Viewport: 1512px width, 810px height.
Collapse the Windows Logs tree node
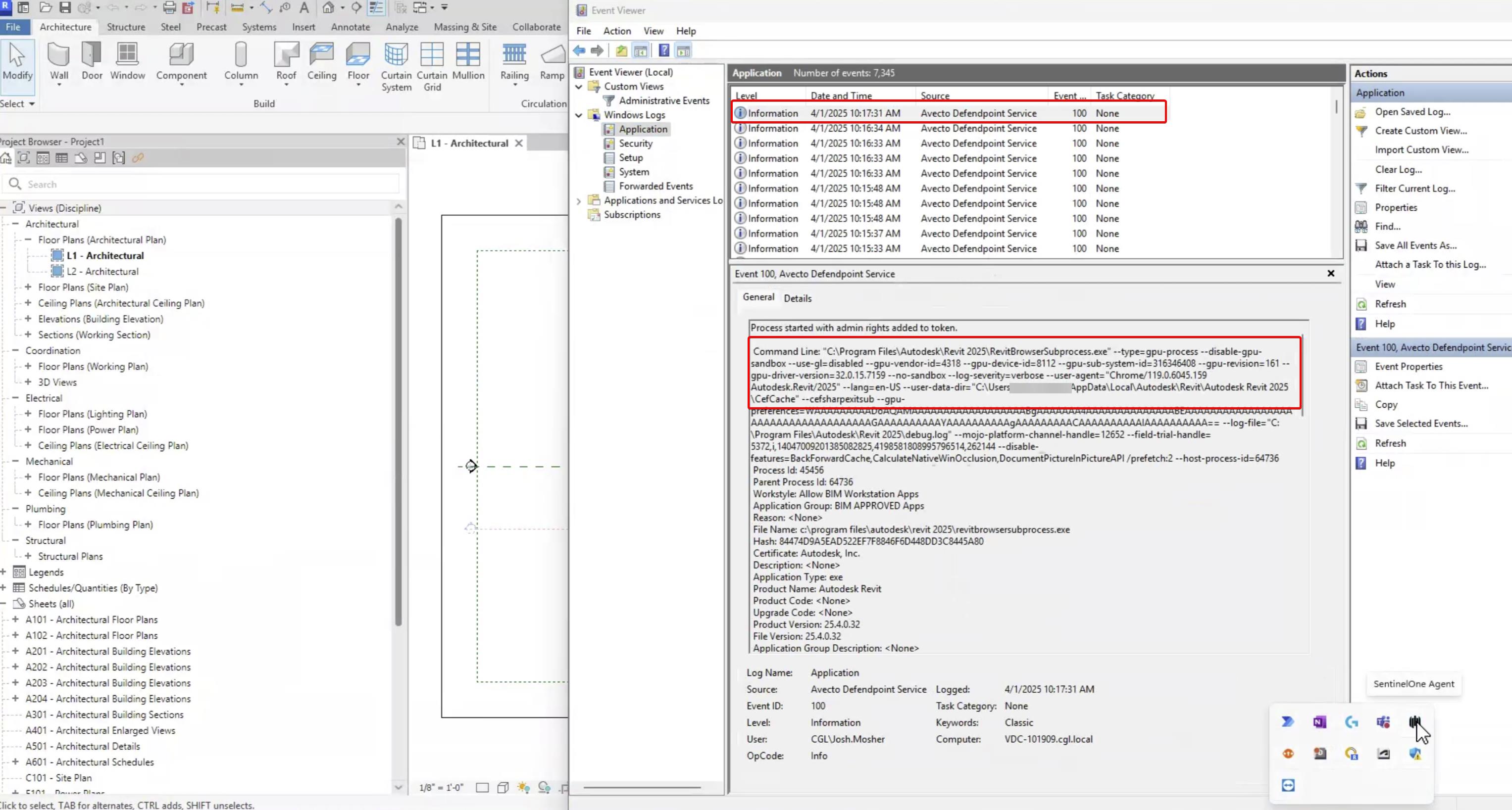(x=579, y=114)
